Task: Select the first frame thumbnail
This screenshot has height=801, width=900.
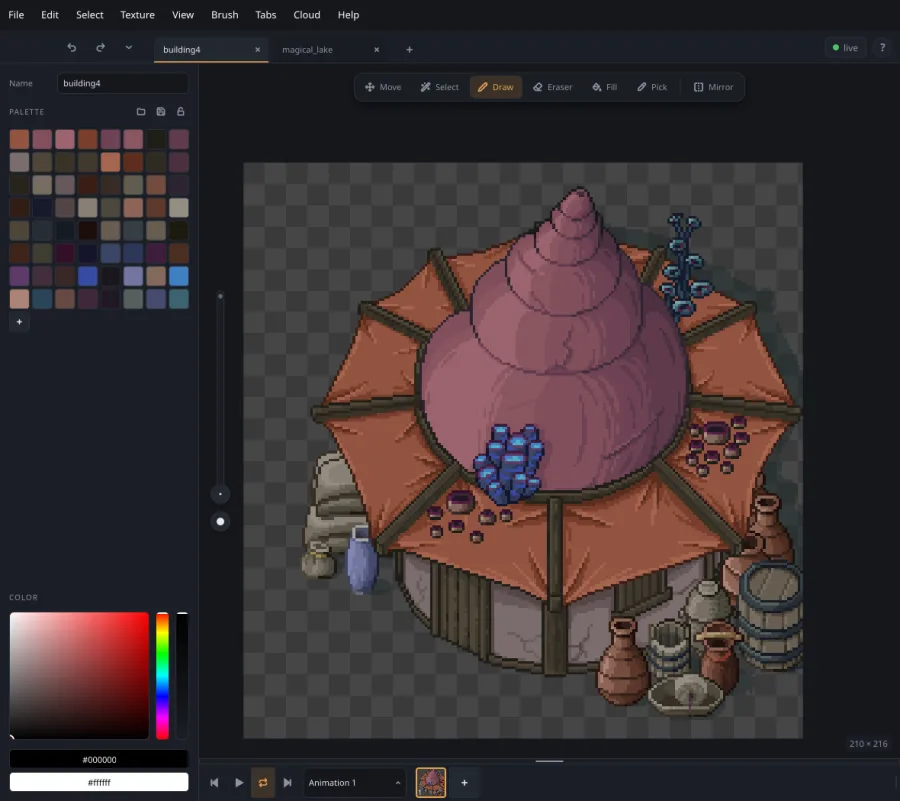Action: [430, 783]
